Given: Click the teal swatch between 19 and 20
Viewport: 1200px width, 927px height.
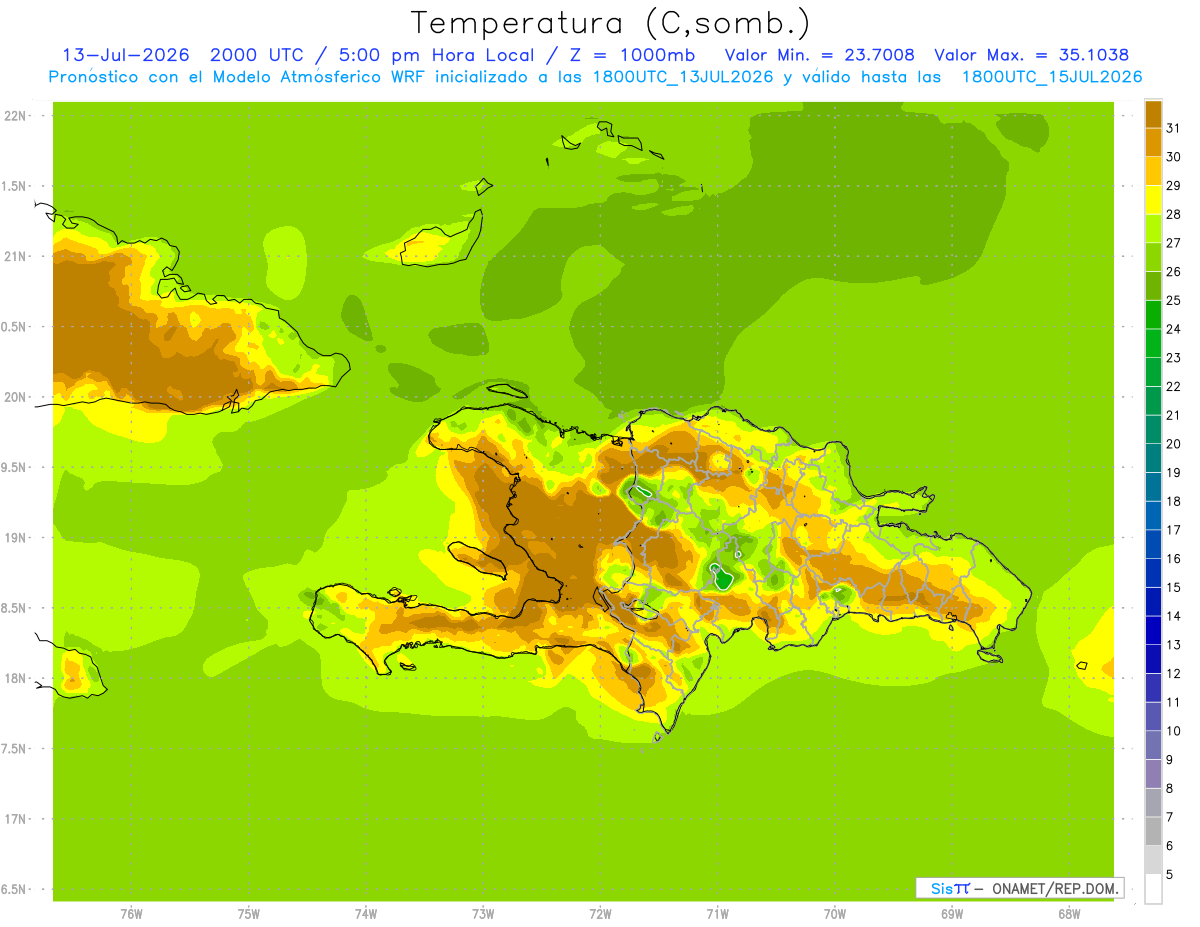Looking at the screenshot, I should [1153, 458].
